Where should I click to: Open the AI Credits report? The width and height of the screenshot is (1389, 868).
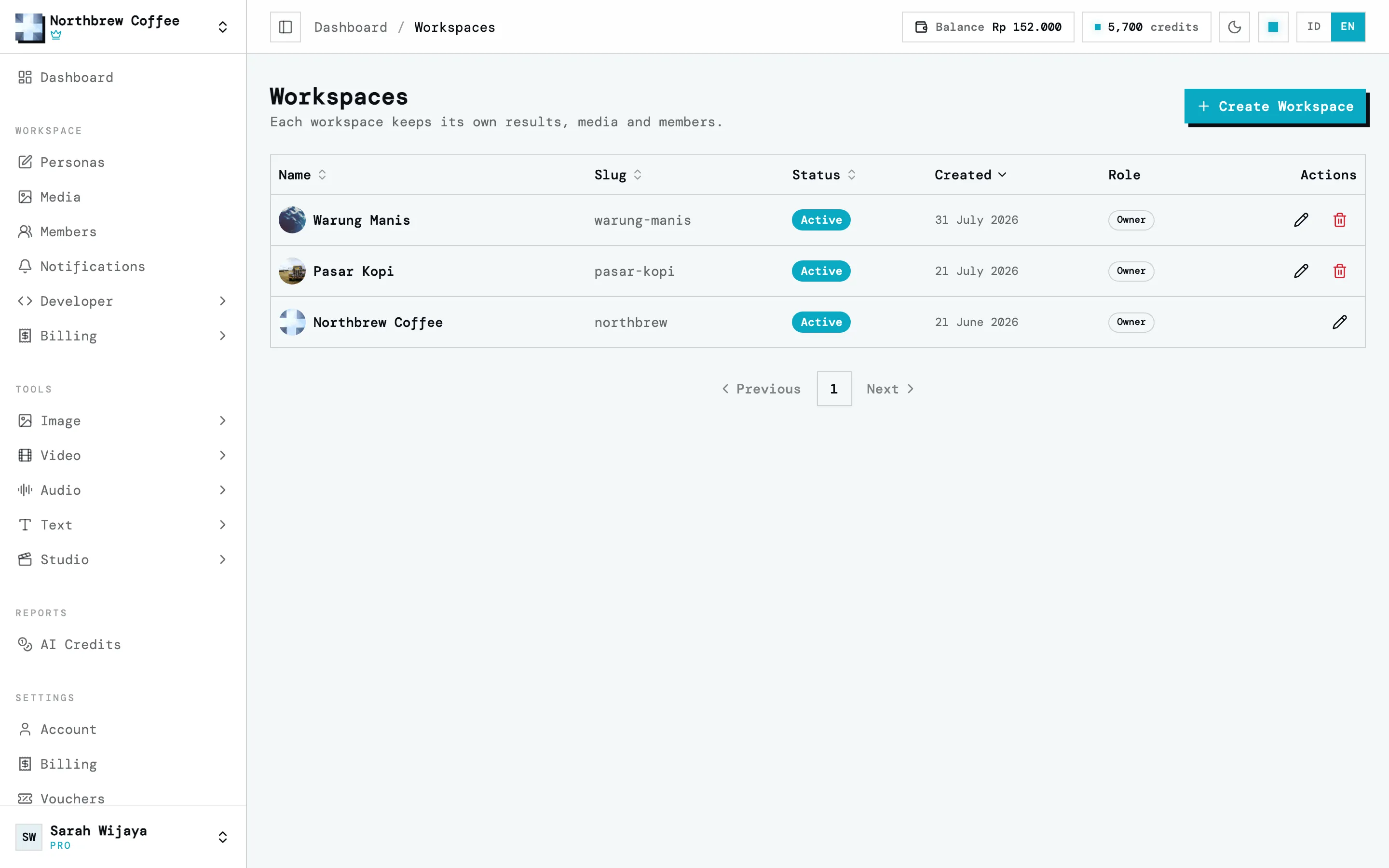[x=123, y=644]
